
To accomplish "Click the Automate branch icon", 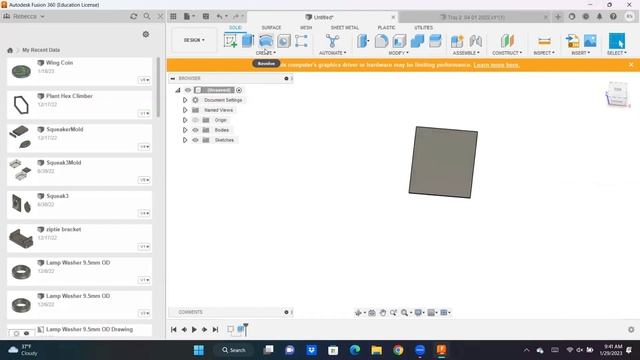I will tap(332, 41).
